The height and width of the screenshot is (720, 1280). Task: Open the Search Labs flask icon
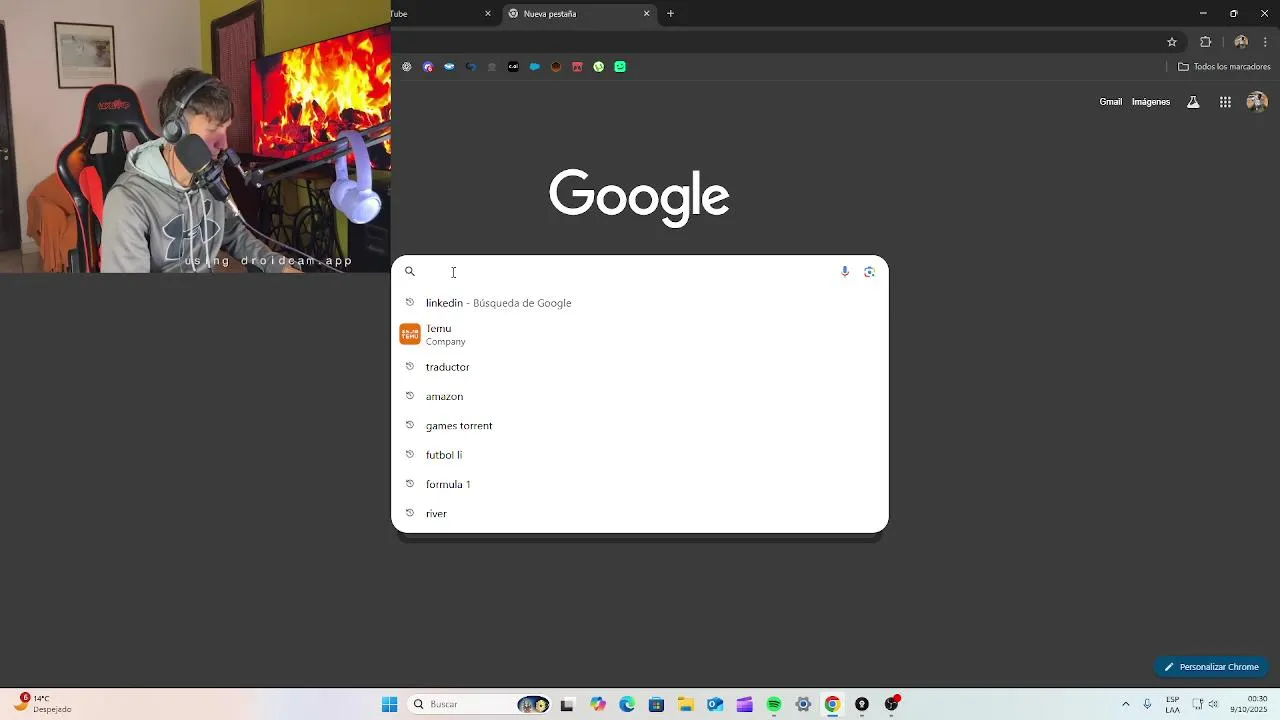1193,102
